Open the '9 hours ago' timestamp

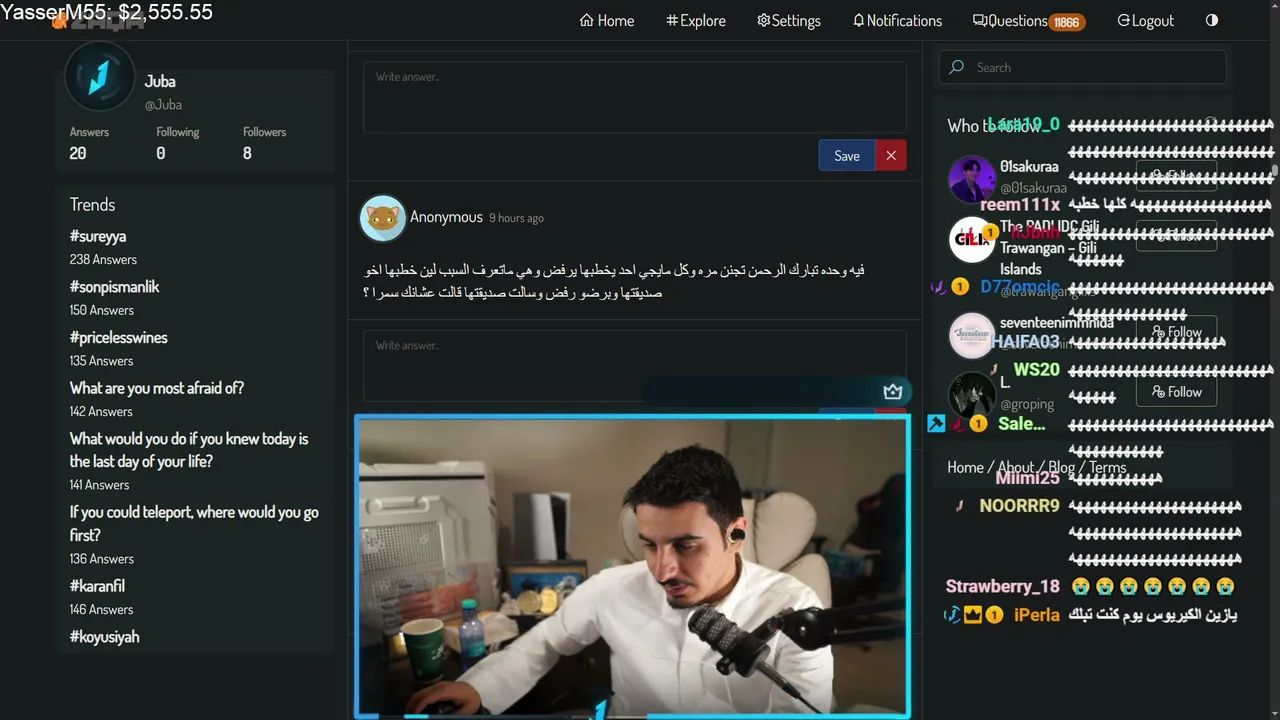(516, 218)
